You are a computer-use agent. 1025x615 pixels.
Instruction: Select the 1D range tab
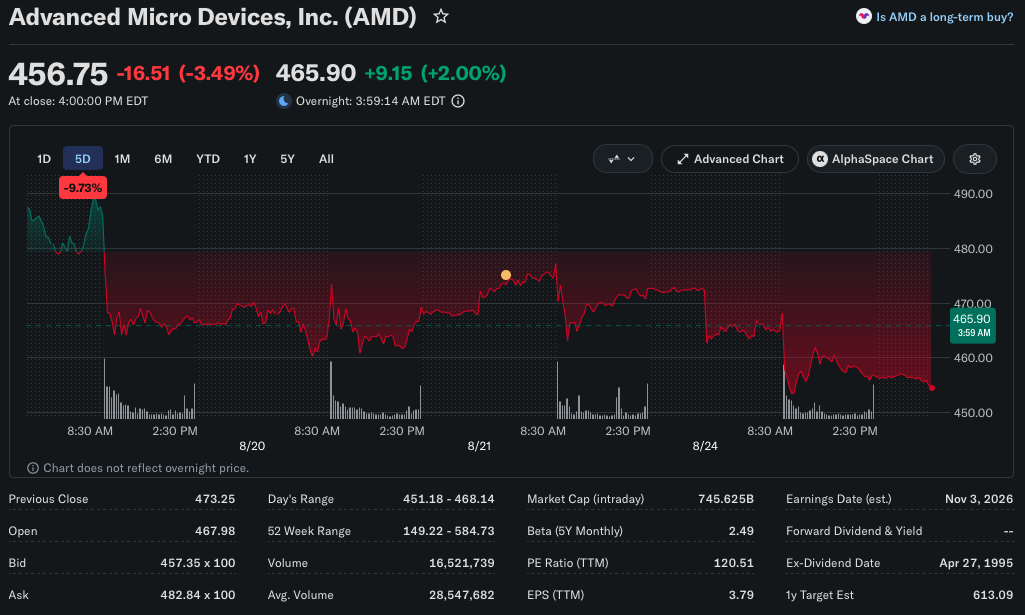[x=44, y=159]
